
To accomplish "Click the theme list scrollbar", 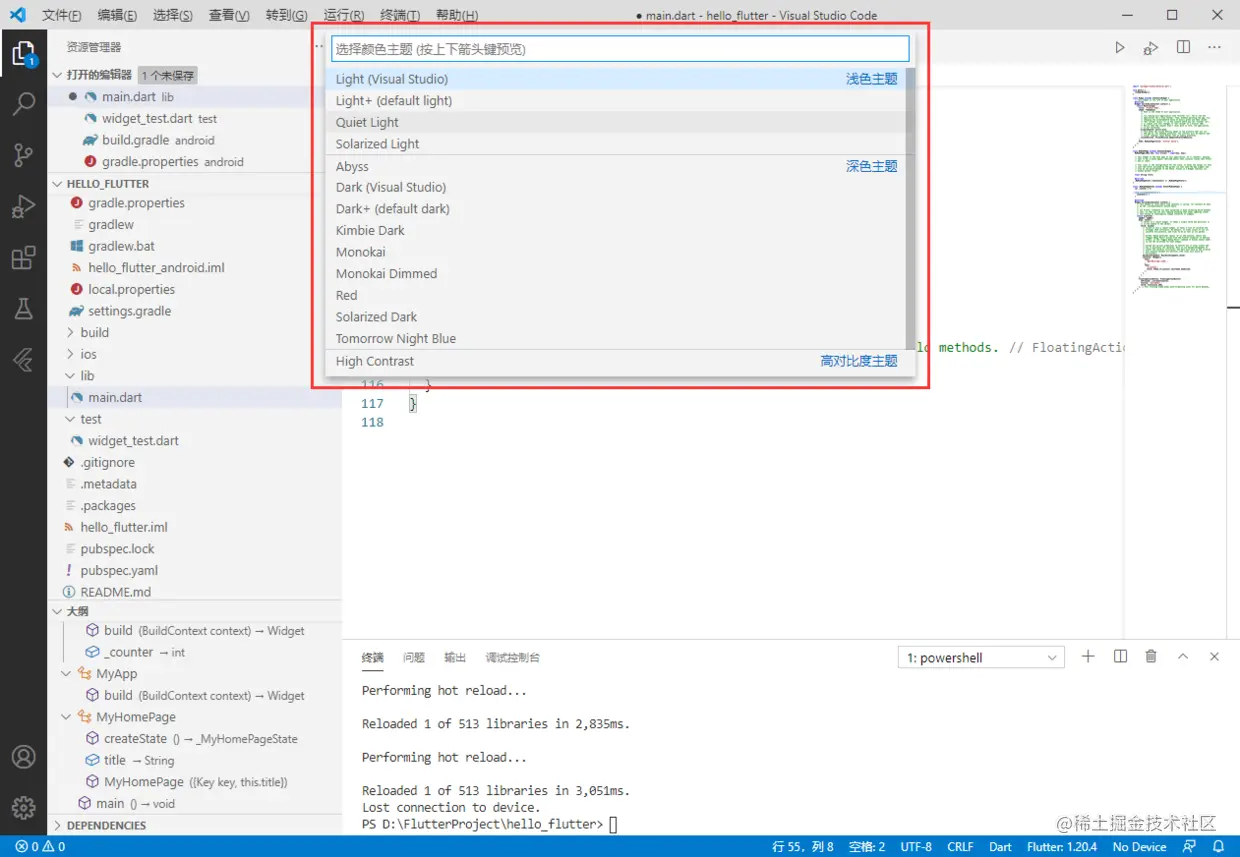I will tap(910, 210).
